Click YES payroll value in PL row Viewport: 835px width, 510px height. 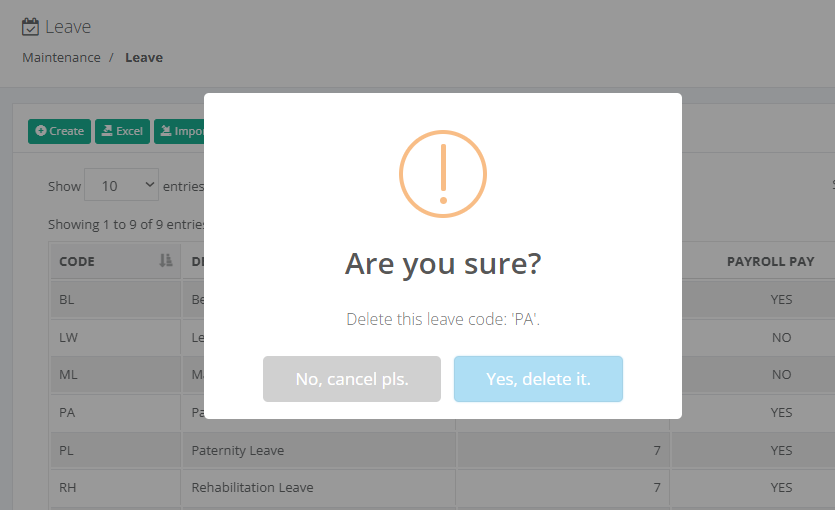(x=781, y=450)
